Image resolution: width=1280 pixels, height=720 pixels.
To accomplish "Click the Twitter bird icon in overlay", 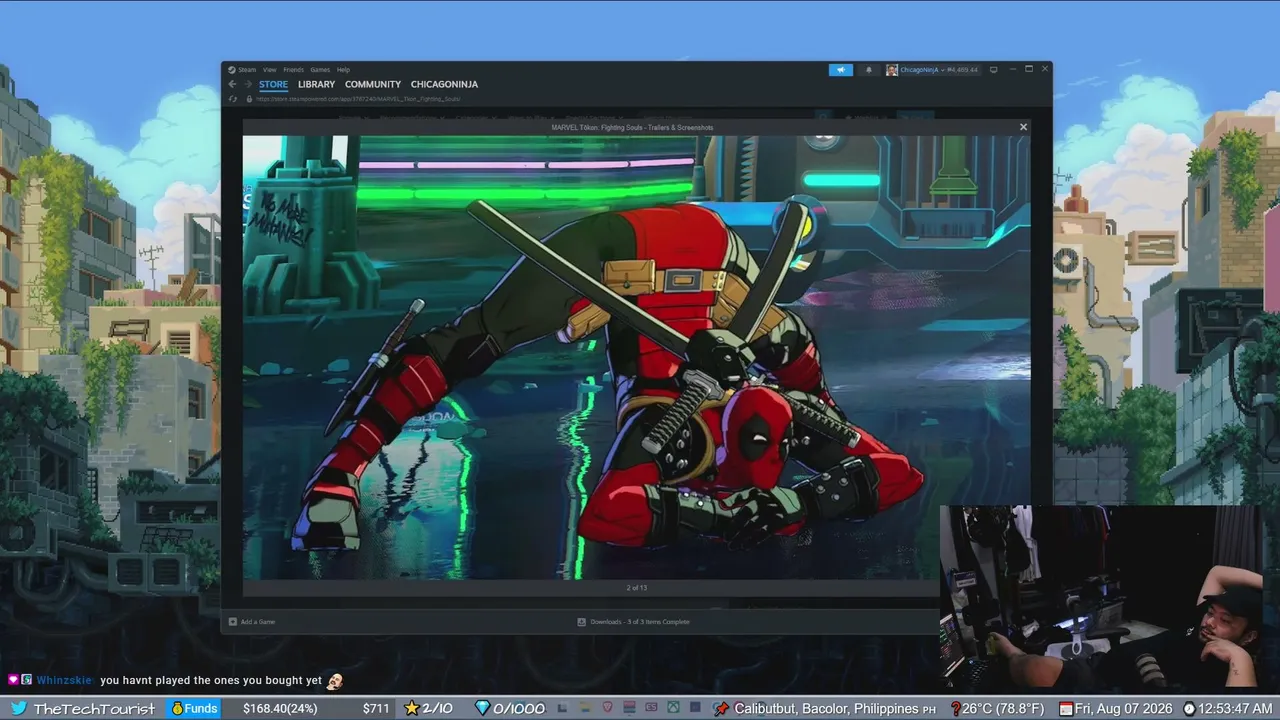I will [x=18, y=708].
